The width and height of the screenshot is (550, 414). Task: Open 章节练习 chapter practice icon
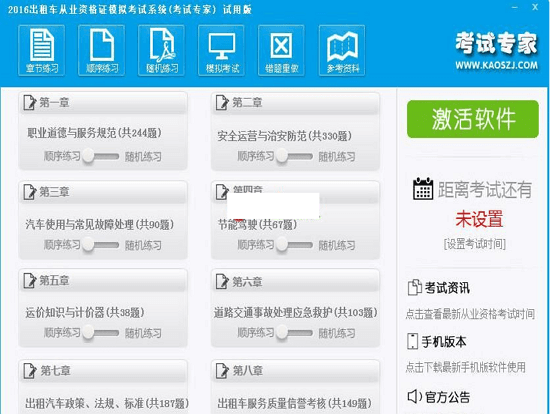click(41, 51)
